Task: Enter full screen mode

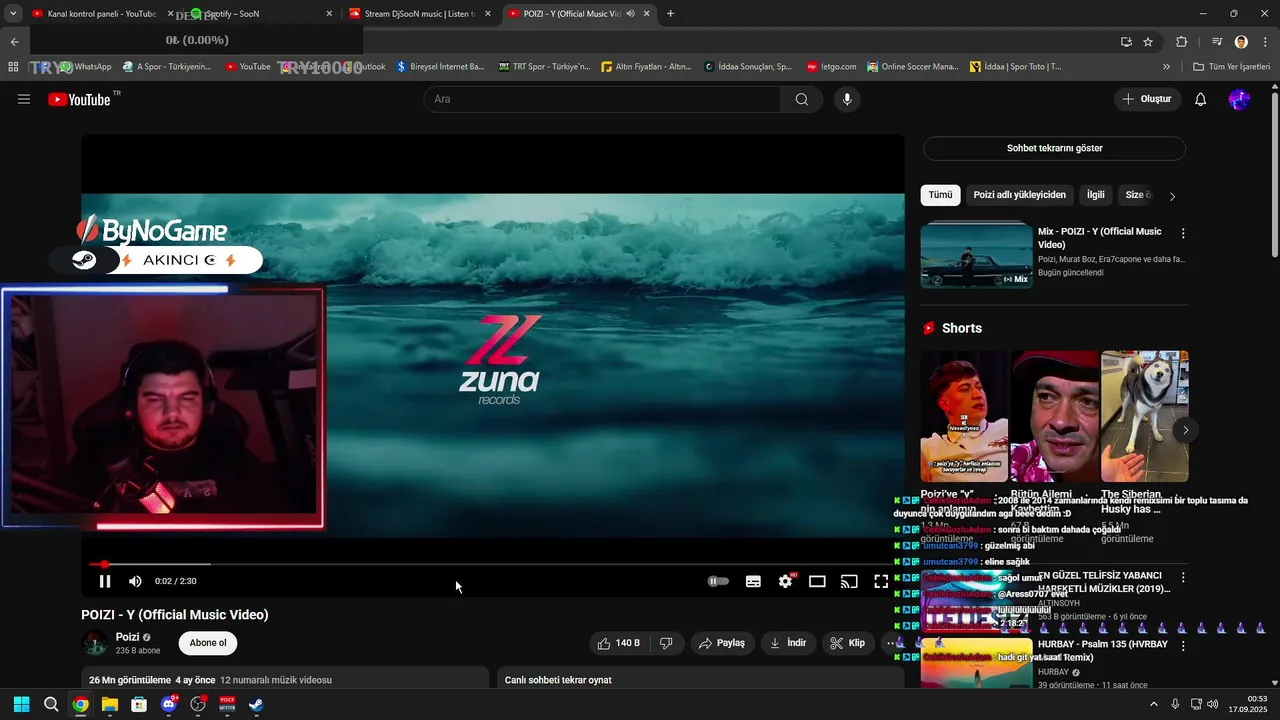Action: pos(881,581)
